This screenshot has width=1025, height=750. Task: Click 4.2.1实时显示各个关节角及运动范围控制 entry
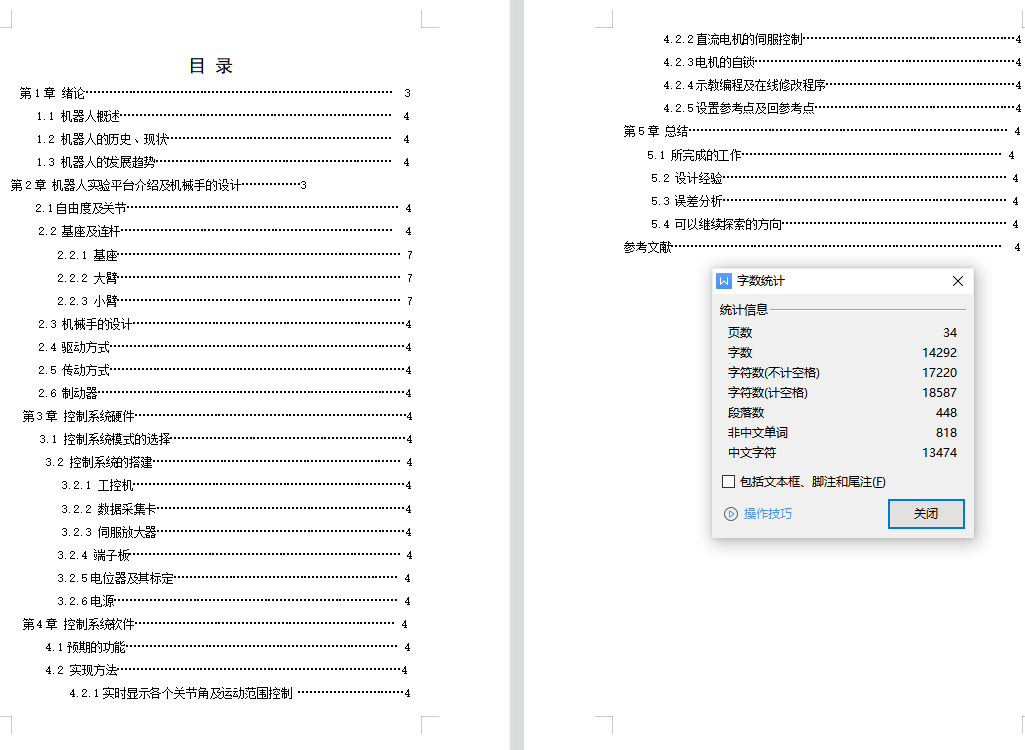(x=240, y=693)
